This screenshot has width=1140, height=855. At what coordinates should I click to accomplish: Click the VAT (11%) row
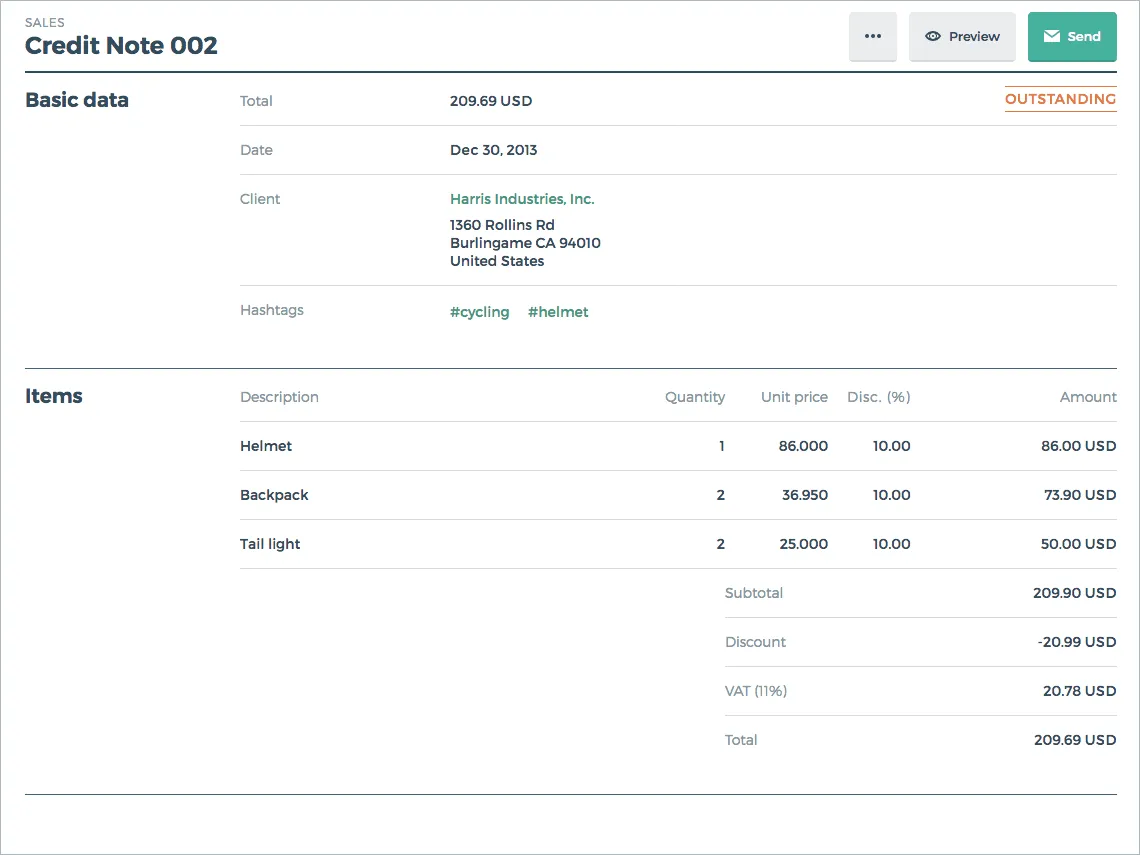756,690
